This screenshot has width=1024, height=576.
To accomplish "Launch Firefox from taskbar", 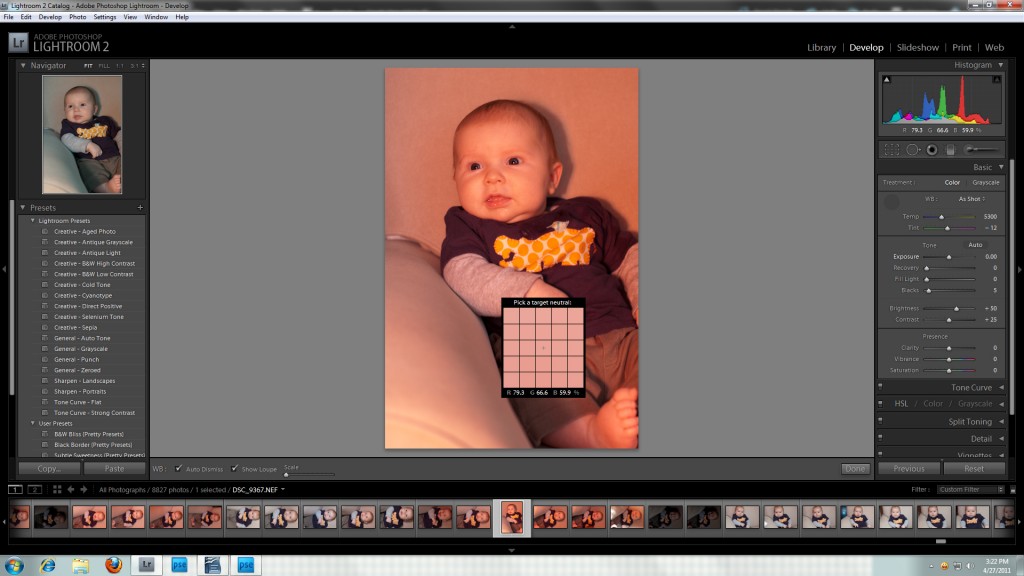I will click(114, 565).
